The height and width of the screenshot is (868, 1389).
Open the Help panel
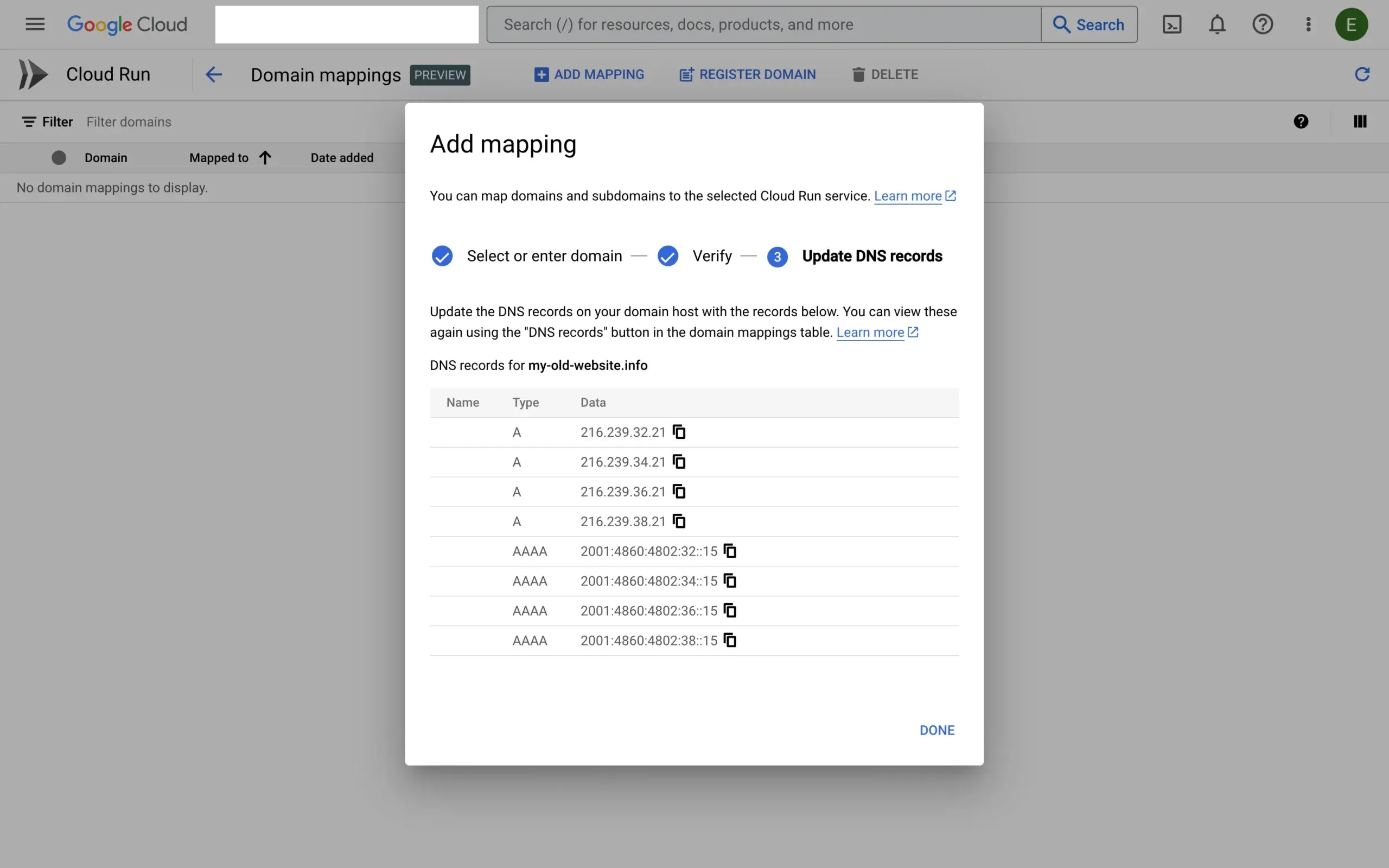1263,24
